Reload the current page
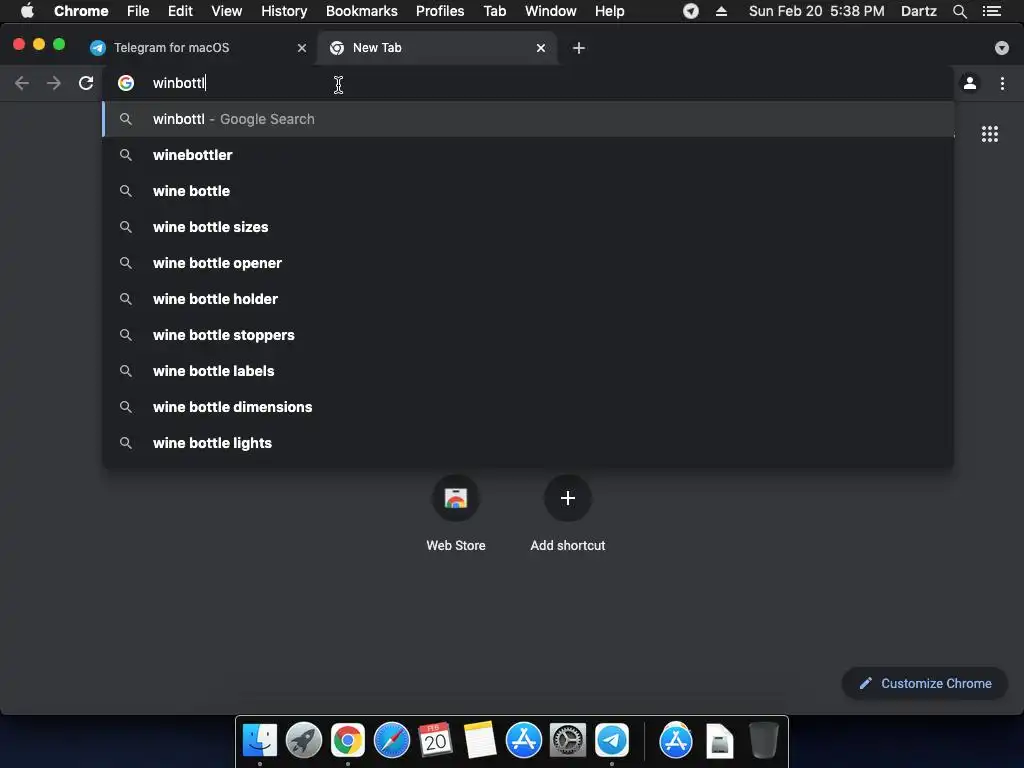Viewport: 1024px width, 768px height. (86, 83)
